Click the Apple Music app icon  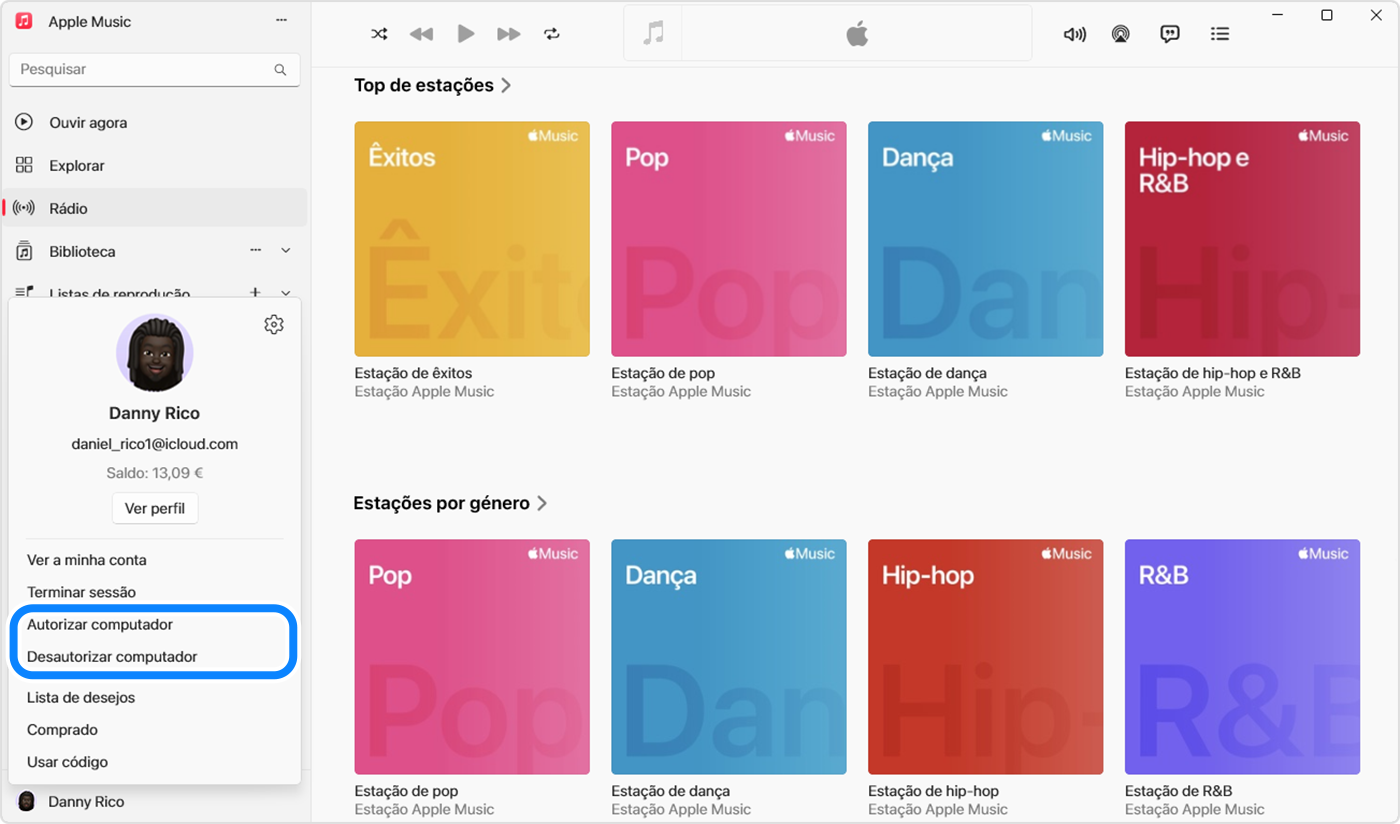(x=25, y=21)
